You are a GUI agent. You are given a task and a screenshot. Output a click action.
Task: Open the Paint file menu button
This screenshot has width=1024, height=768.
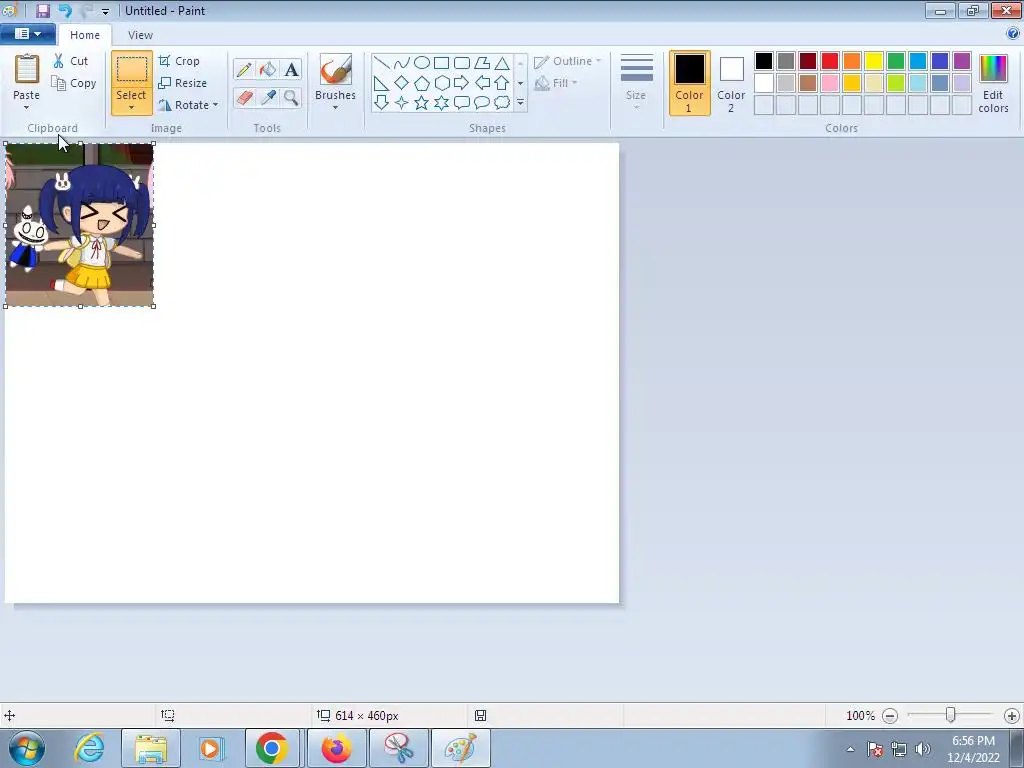pos(27,34)
